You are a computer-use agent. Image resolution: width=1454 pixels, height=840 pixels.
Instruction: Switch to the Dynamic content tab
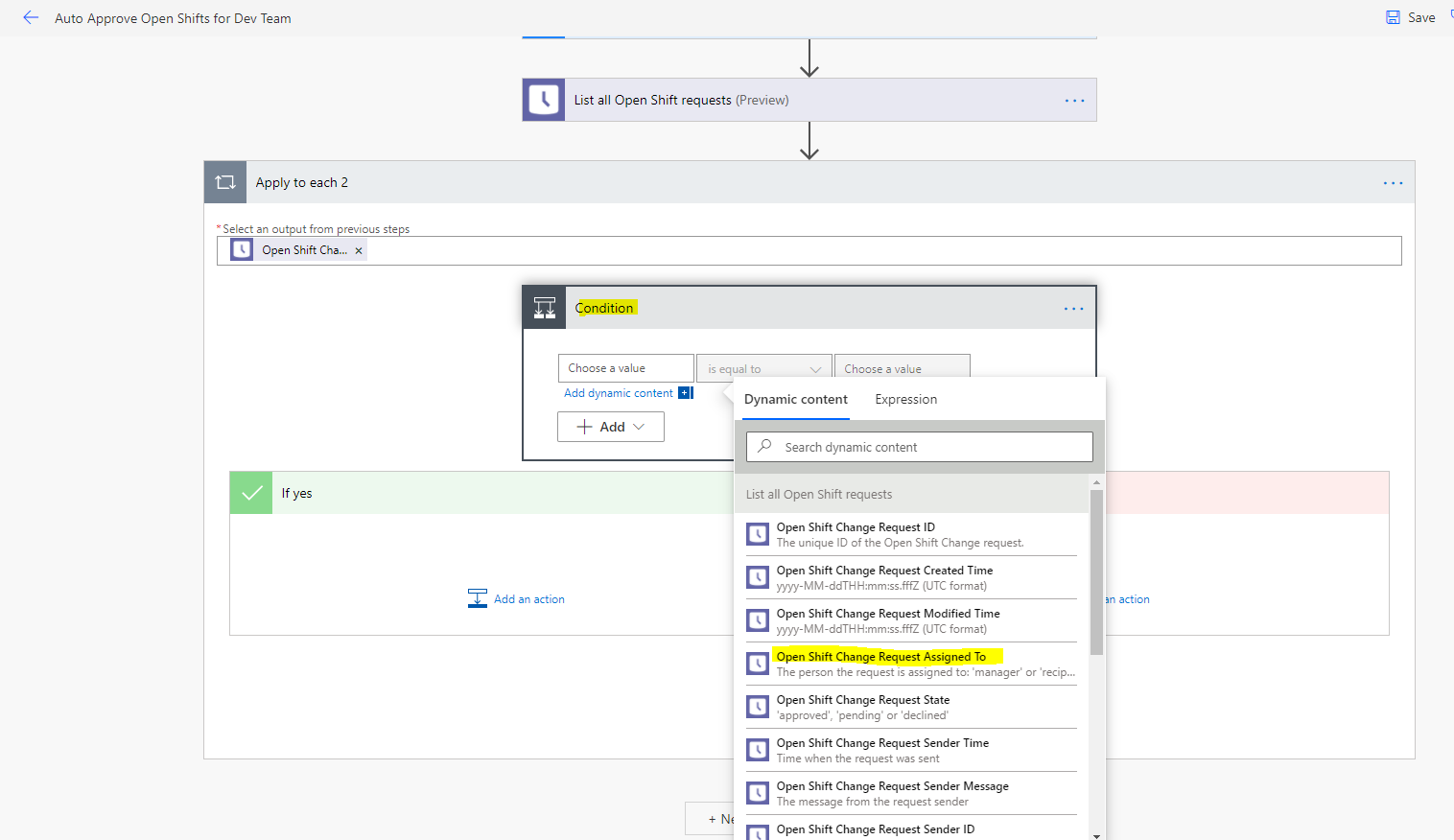pos(794,399)
